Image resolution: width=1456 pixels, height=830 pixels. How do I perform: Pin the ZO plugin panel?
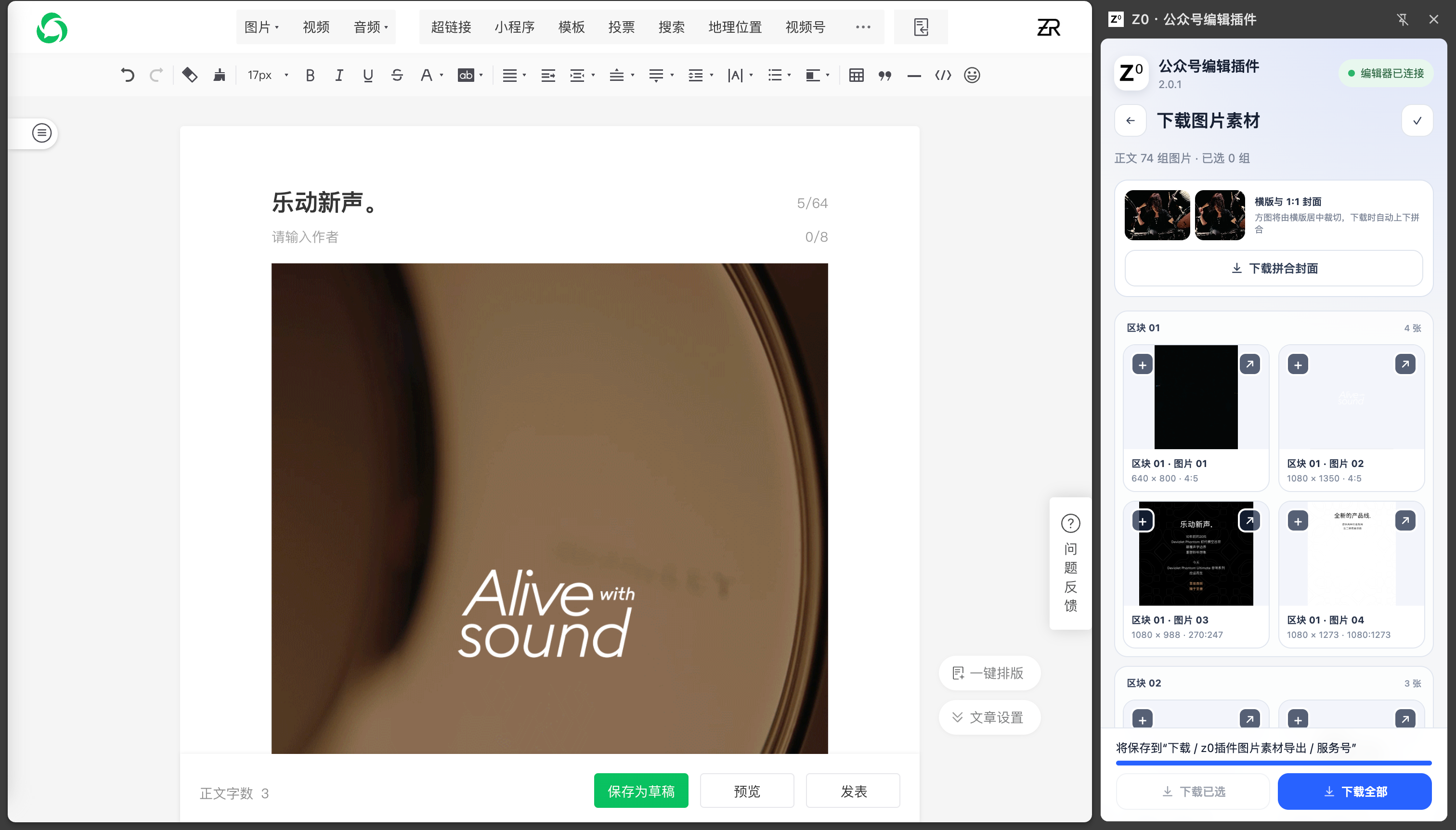(1403, 19)
